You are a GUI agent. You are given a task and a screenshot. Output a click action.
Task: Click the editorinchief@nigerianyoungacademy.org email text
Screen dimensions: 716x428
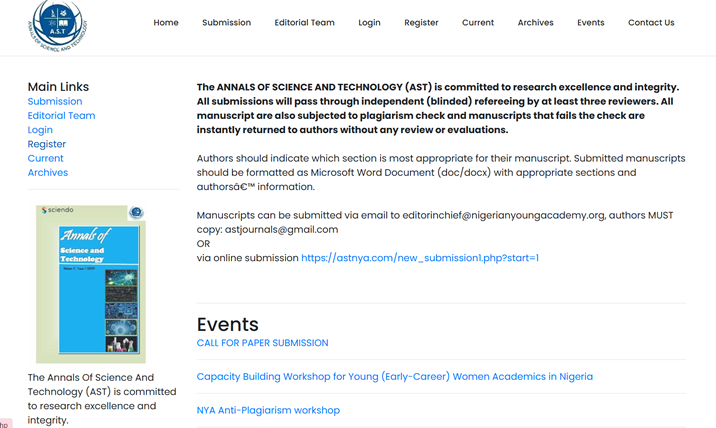click(503, 216)
